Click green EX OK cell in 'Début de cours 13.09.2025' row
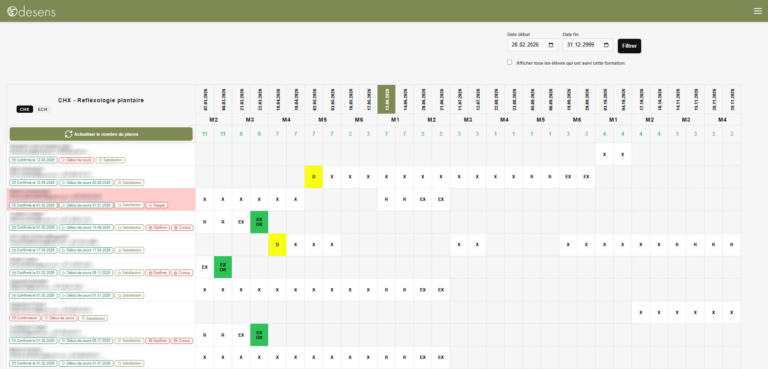The width and height of the screenshot is (768, 369). [x=259, y=221]
